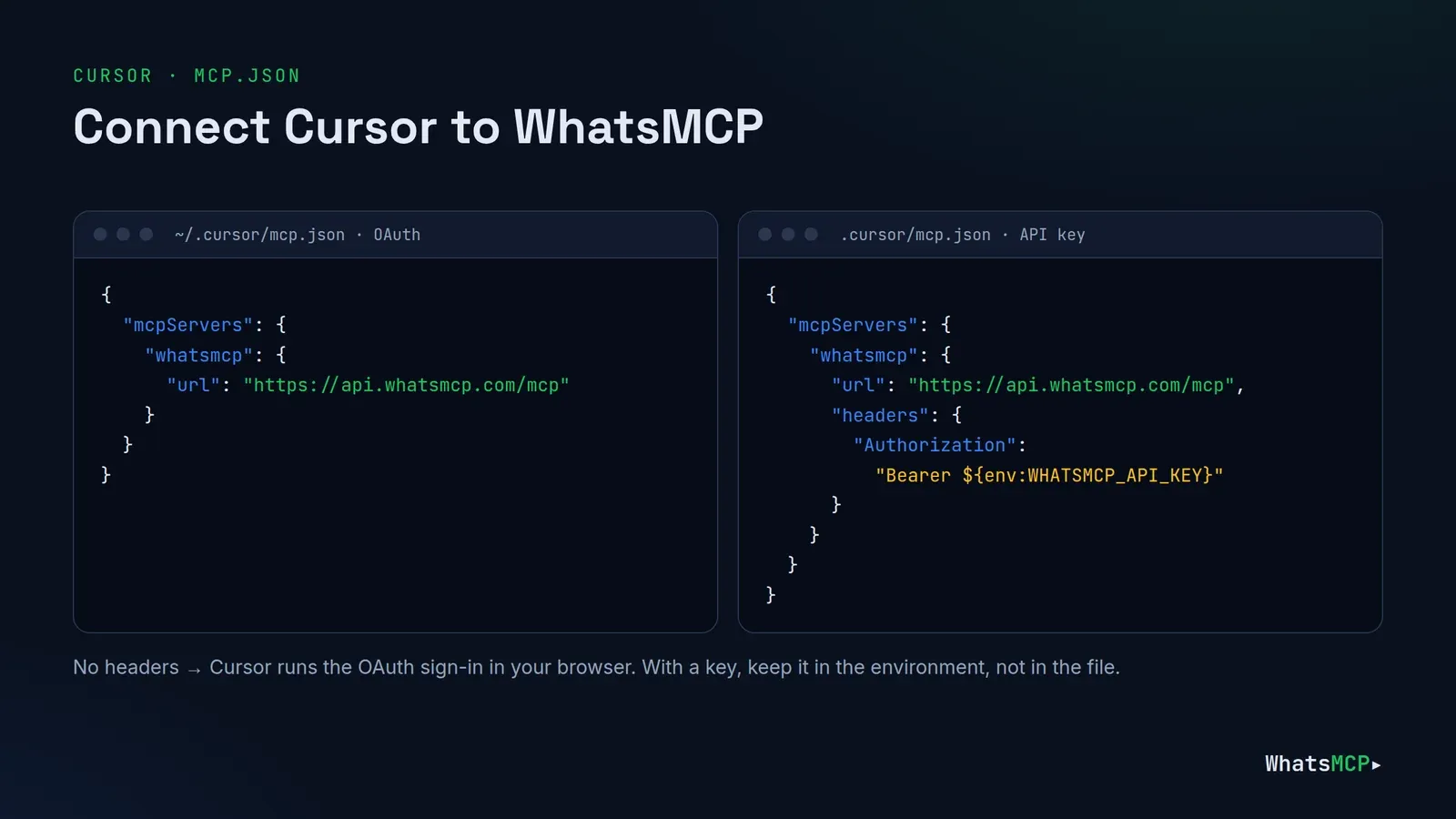This screenshot has width=1456, height=819.
Task: Click the 'CURSOR · MCP.JSON' label
Action: click(187, 76)
